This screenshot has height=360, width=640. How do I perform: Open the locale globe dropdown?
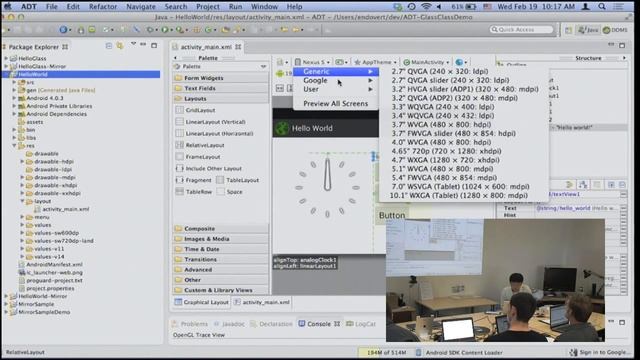461,62
